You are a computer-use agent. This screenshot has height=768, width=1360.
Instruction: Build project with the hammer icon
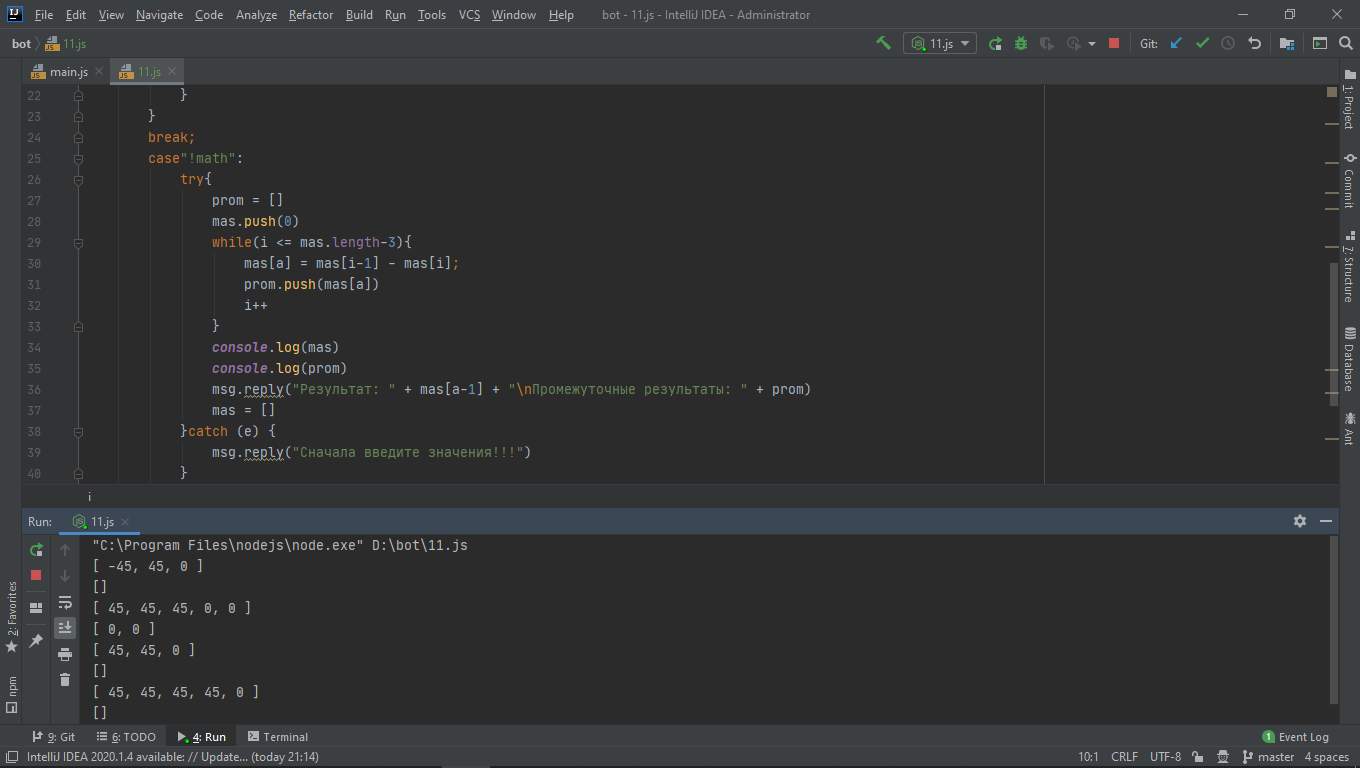pyautogui.click(x=883, y=43)
